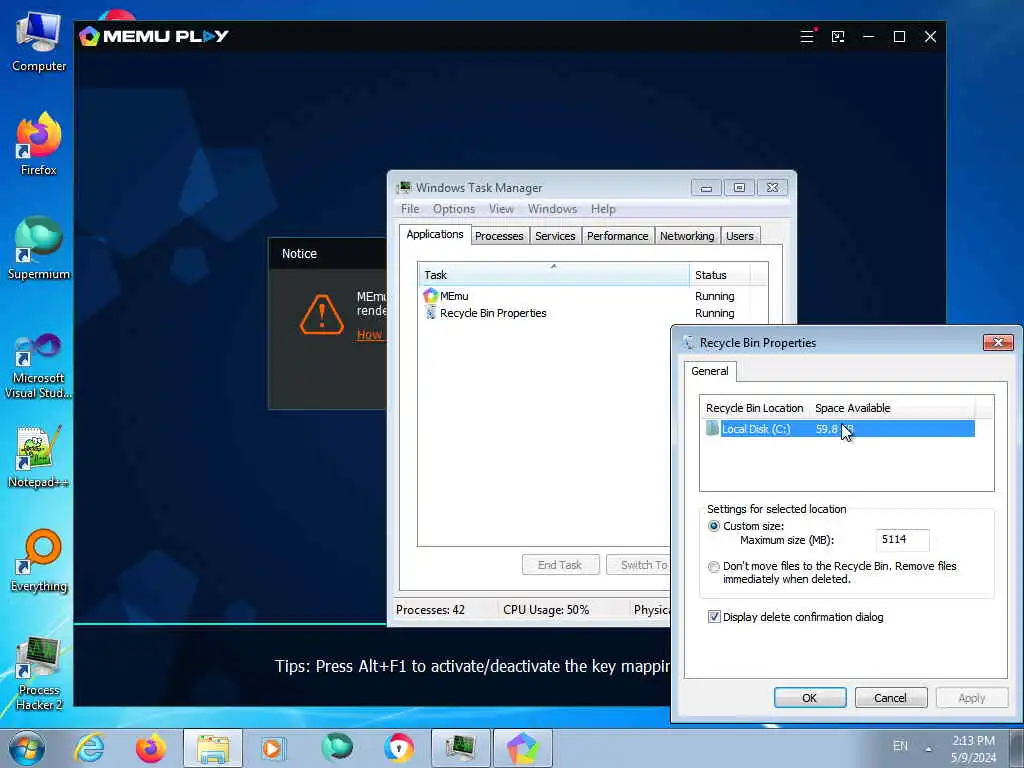Click the MEmu Play mini-window mode icon
Viewport: 1024px width, 768px height.
[838, 37]
